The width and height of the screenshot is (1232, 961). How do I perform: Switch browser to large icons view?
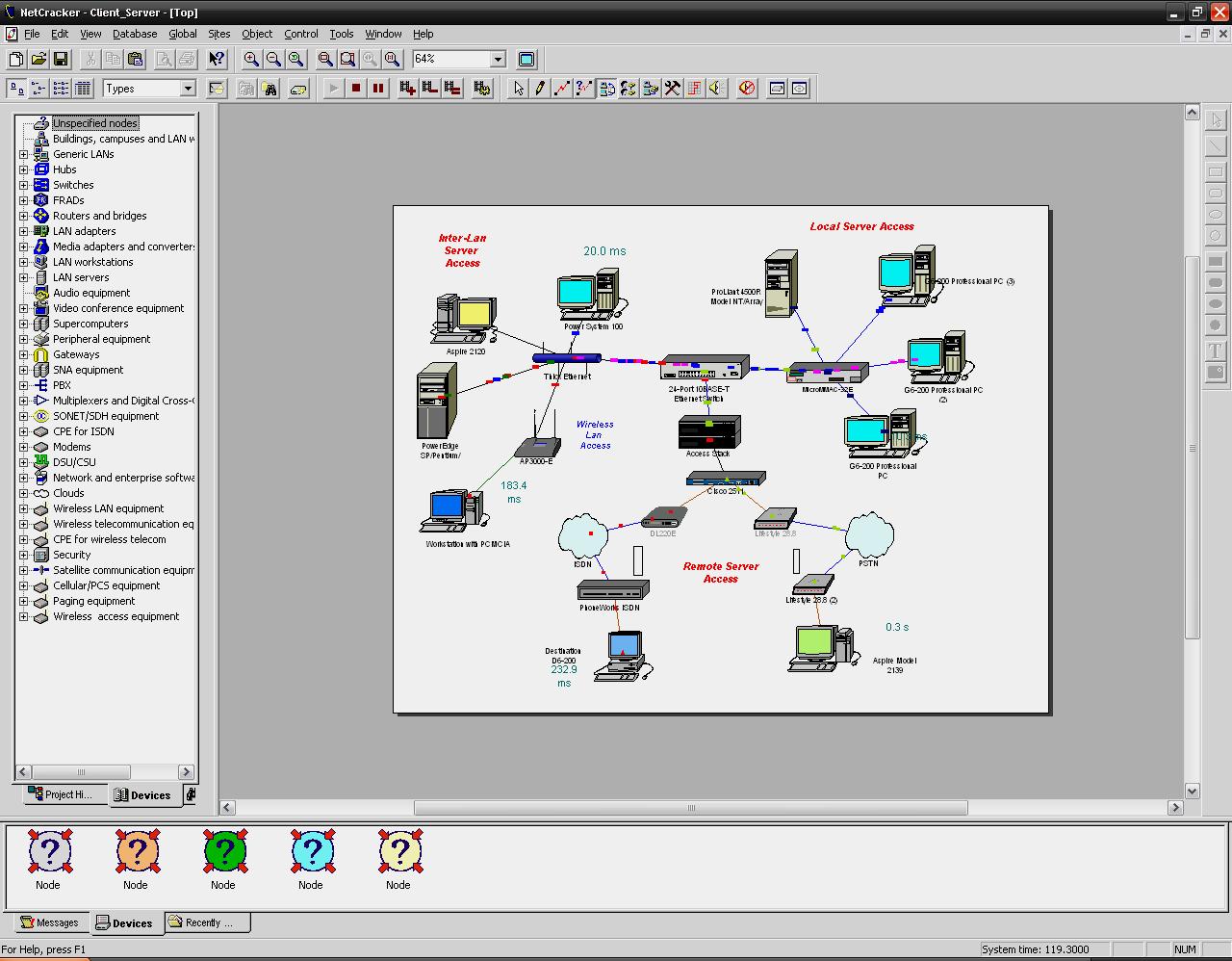point(16,89)
